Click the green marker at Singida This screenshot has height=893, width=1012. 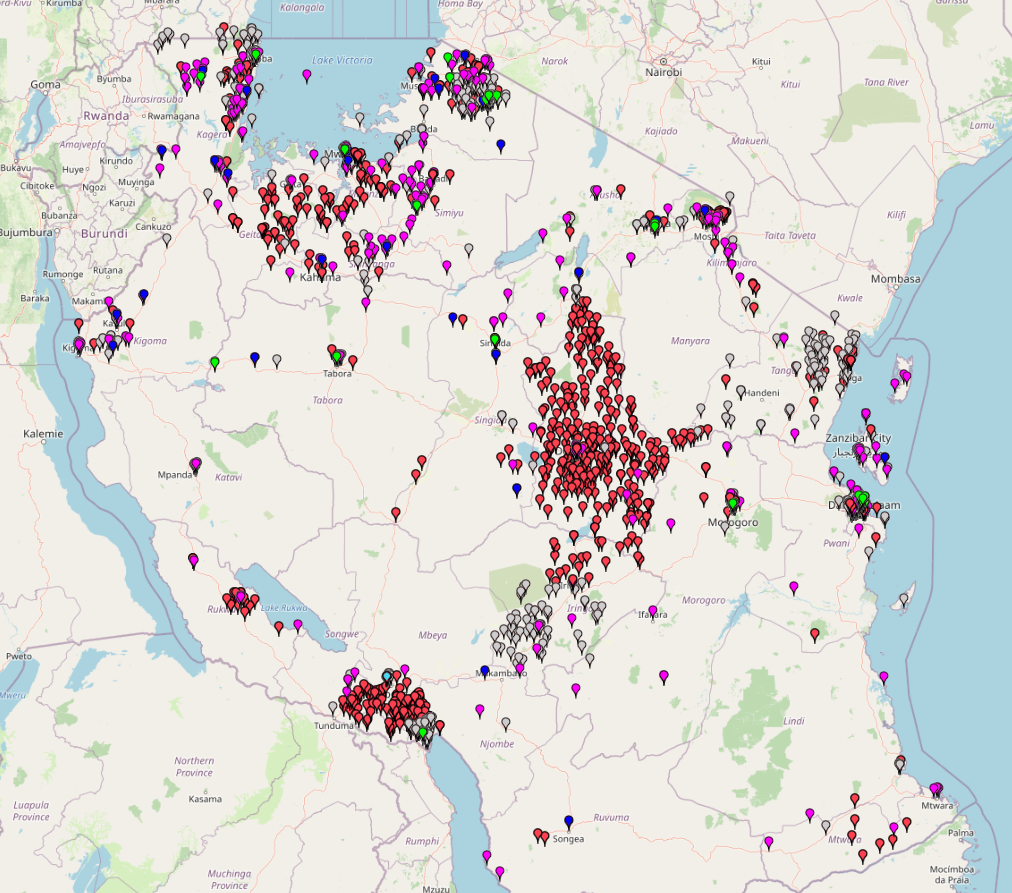click(494, 339)
